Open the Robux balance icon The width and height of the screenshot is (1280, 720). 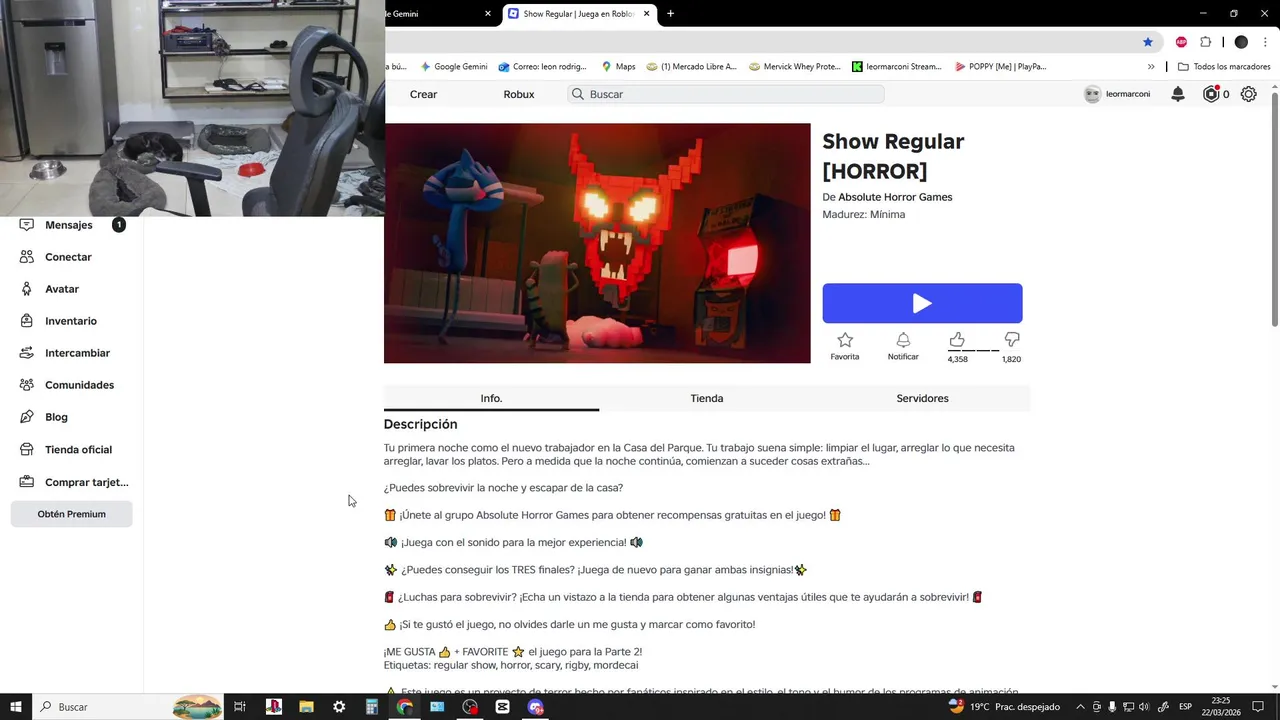click(1211, 94)
